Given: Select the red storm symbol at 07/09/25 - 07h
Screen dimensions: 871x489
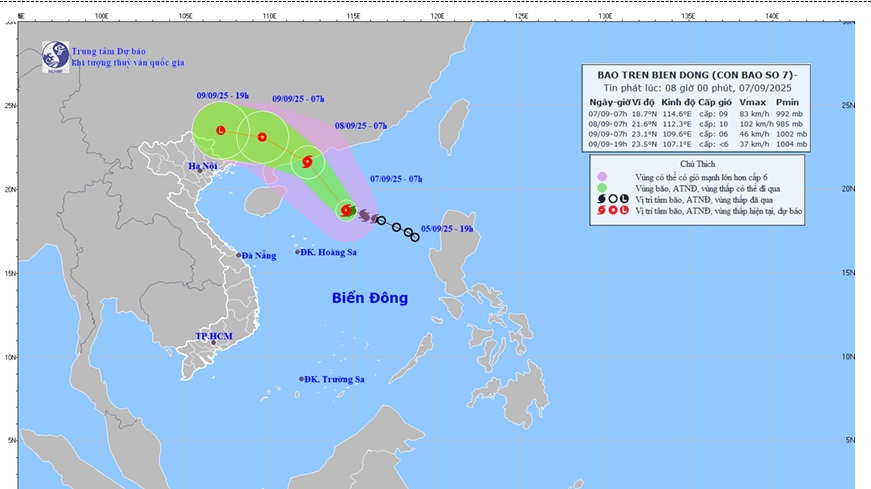Looking at the screenshot, I should (346, 211).
